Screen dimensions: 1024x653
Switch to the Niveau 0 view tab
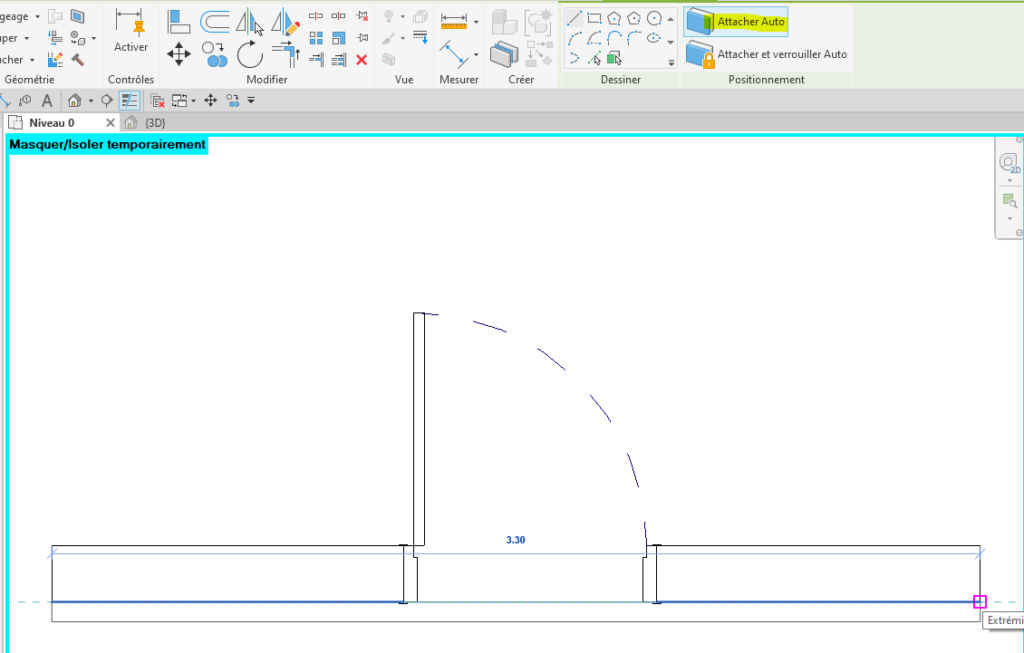coord(51,123)
